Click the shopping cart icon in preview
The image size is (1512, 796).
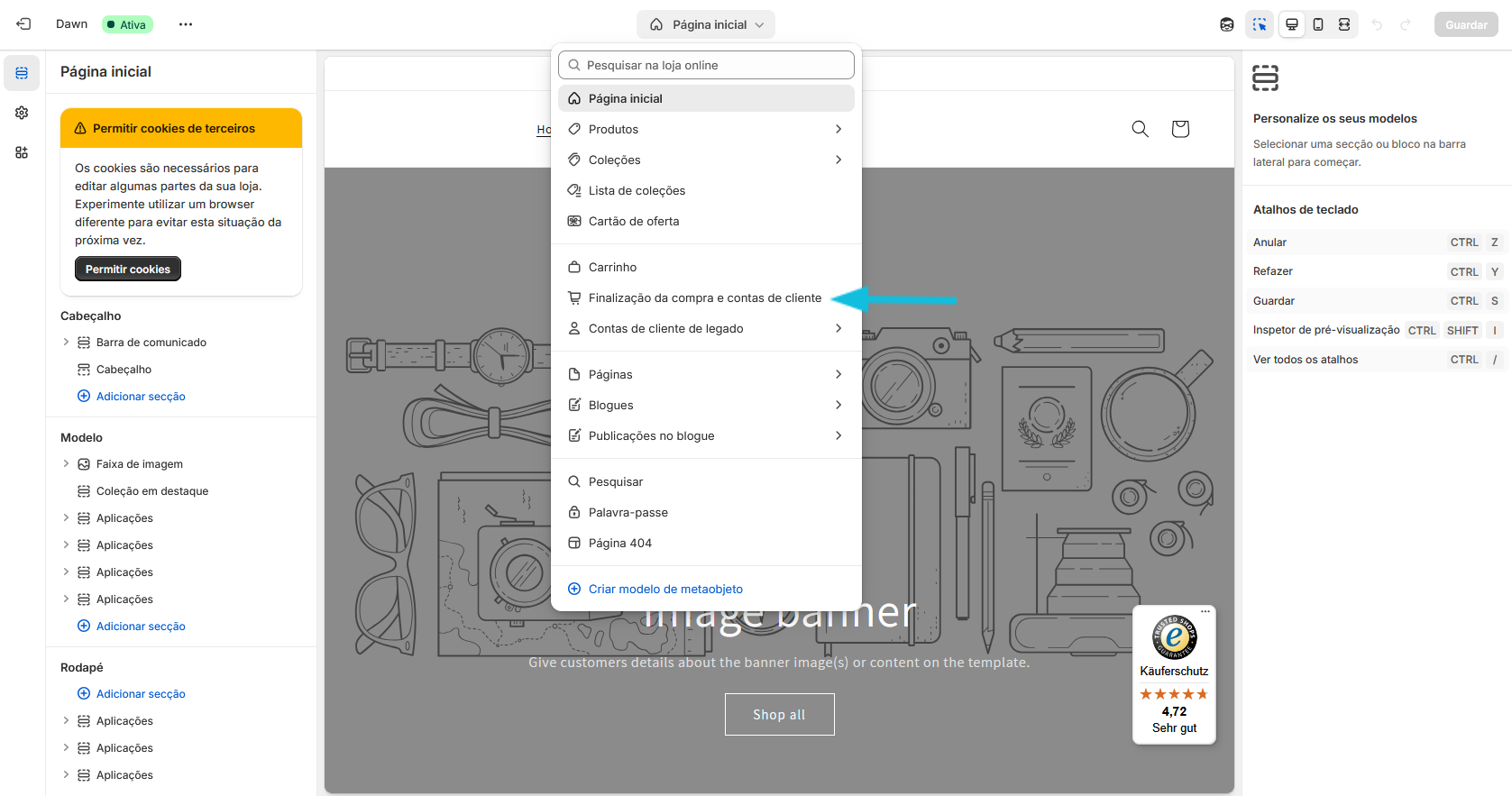(x=1179, y=129)
